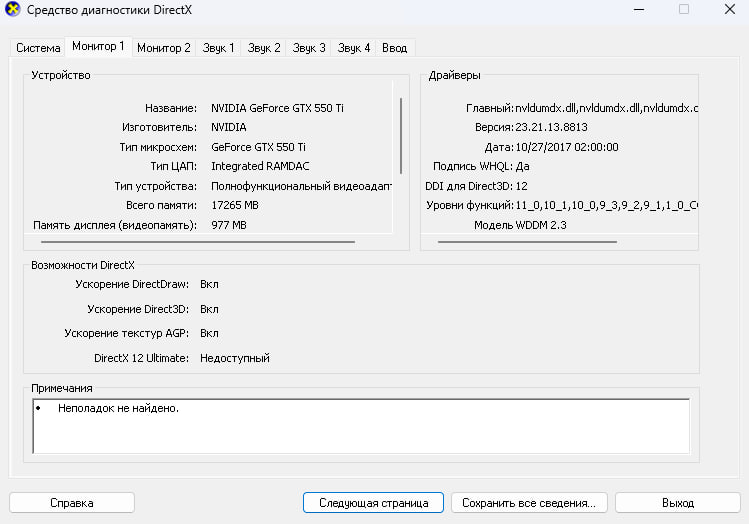Open the Система tab
Screen dimensions: 749x524
point(38,48)
